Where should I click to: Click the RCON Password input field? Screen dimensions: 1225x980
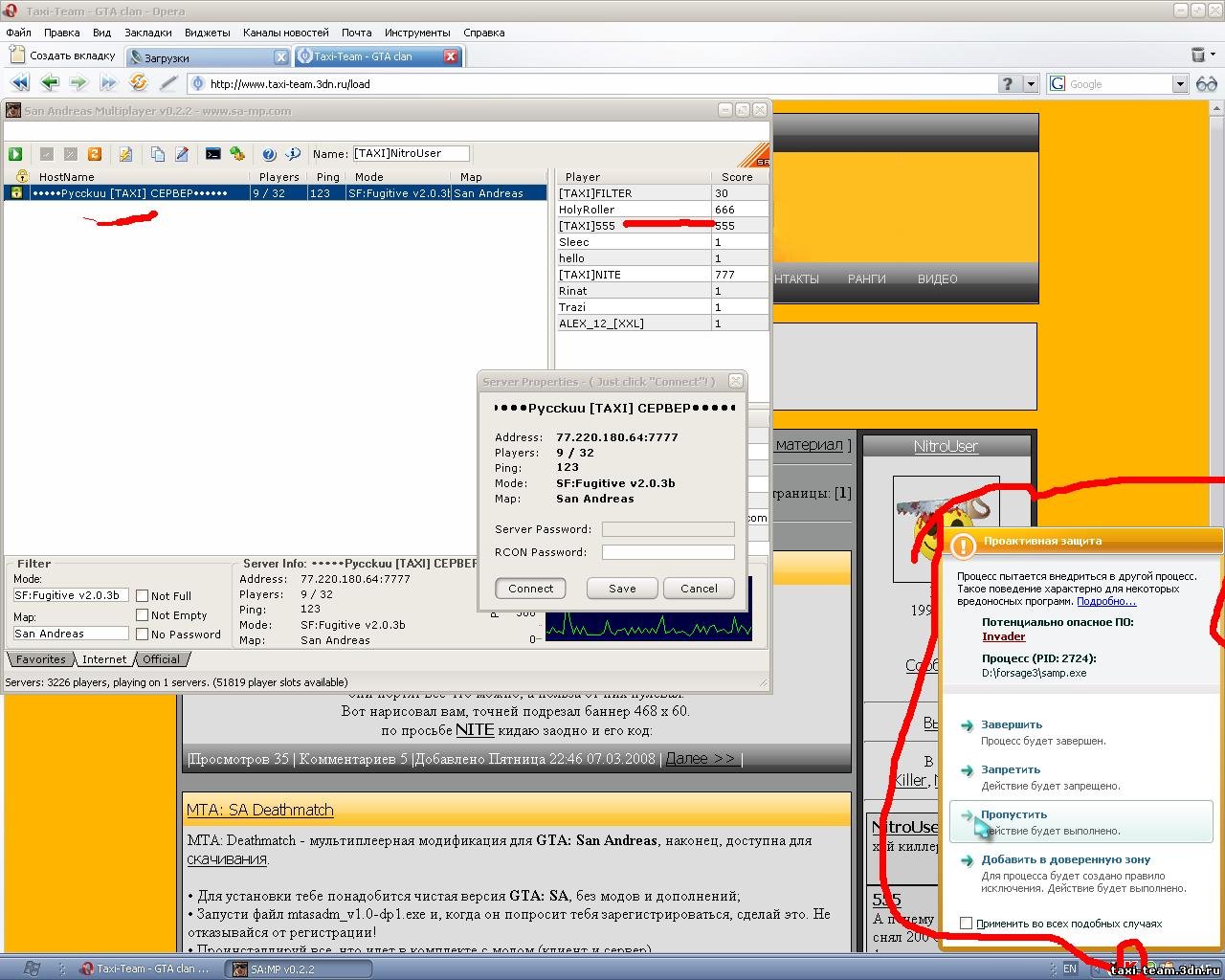click(x=668, y=552)
